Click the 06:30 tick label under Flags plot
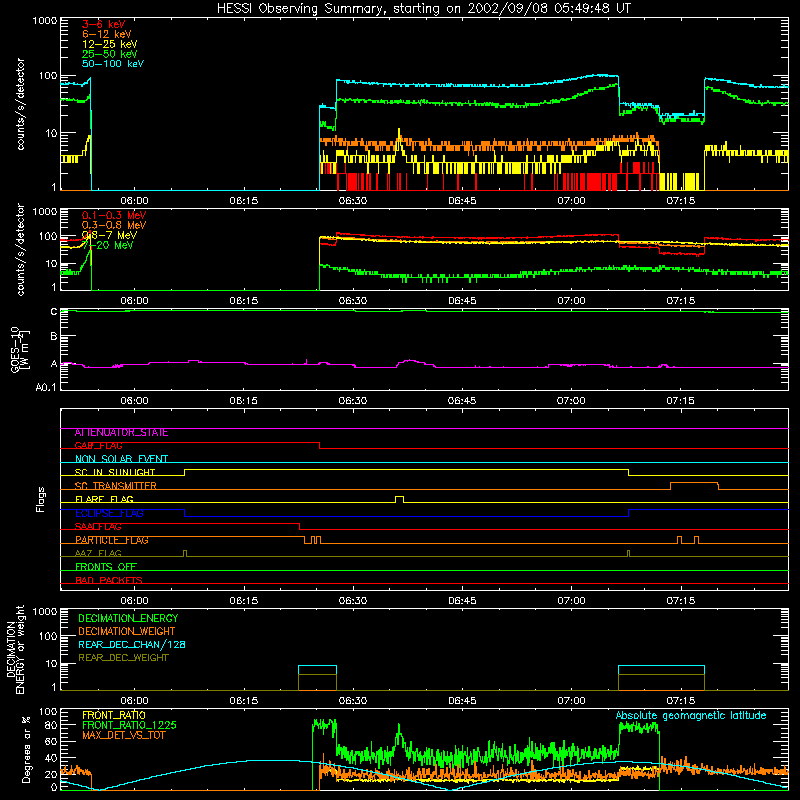 tap(353, 601)
